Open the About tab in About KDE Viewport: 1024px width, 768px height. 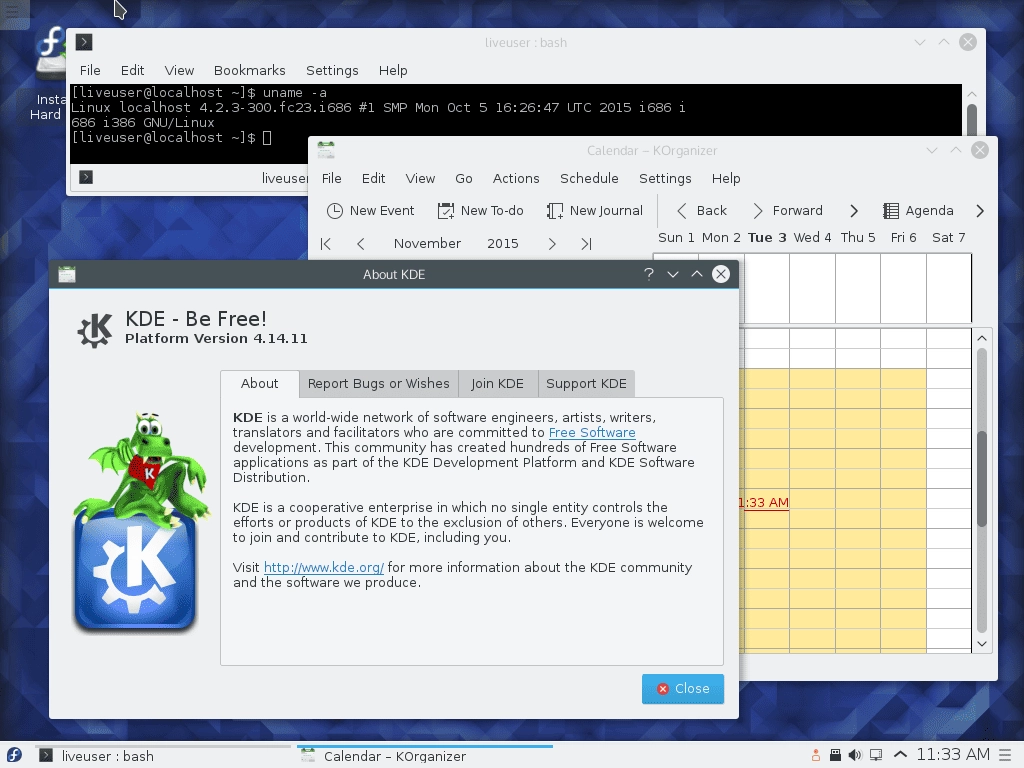tap(259, 383)
